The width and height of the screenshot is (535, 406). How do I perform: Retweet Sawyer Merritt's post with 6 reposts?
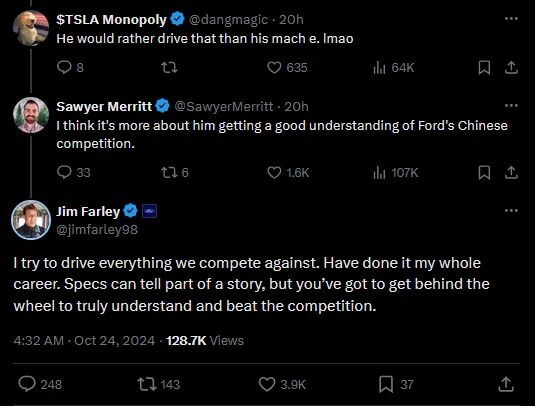point(175,172)
